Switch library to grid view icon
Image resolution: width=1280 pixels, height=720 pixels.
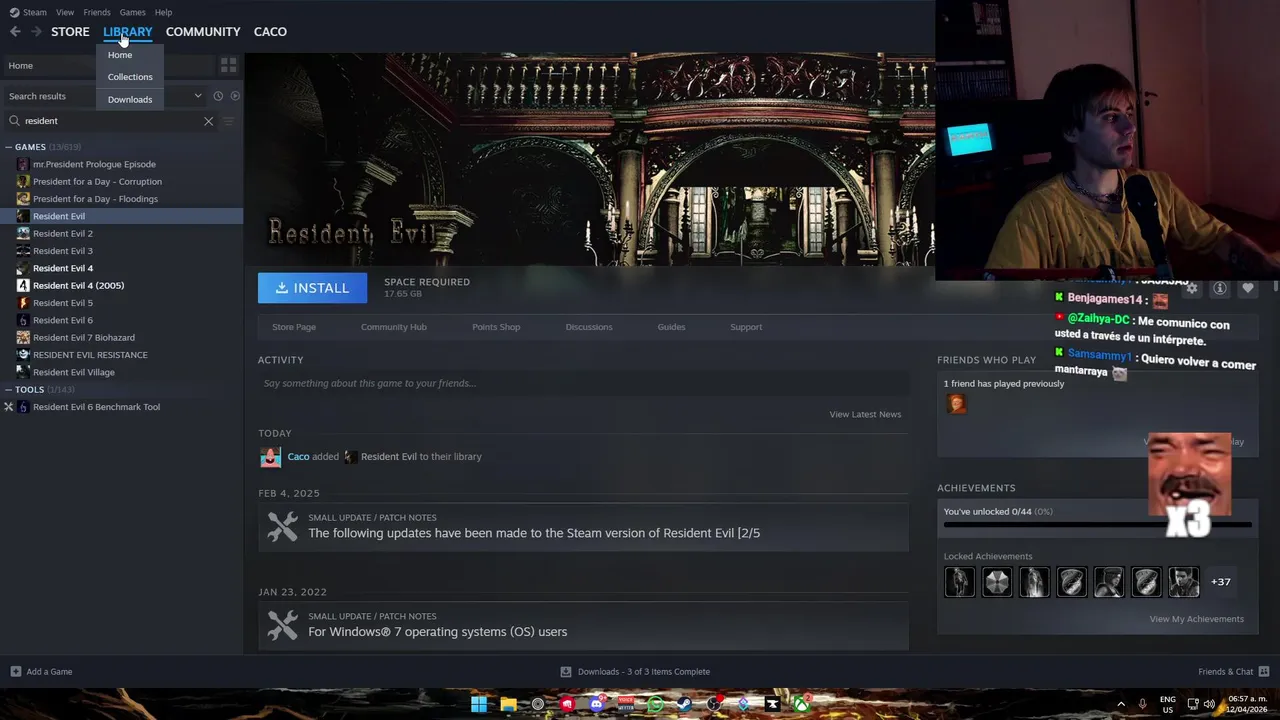point(229,65)
